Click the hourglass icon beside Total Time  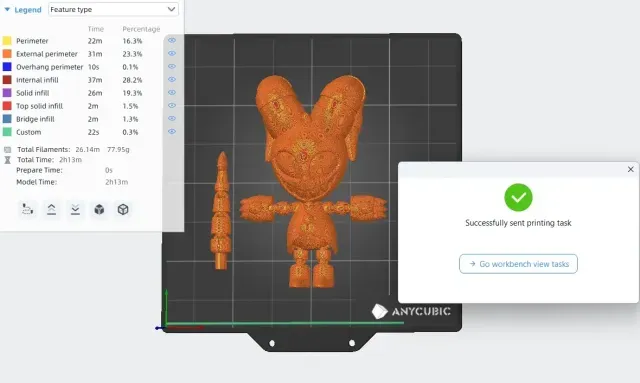(x=7, y=160)
